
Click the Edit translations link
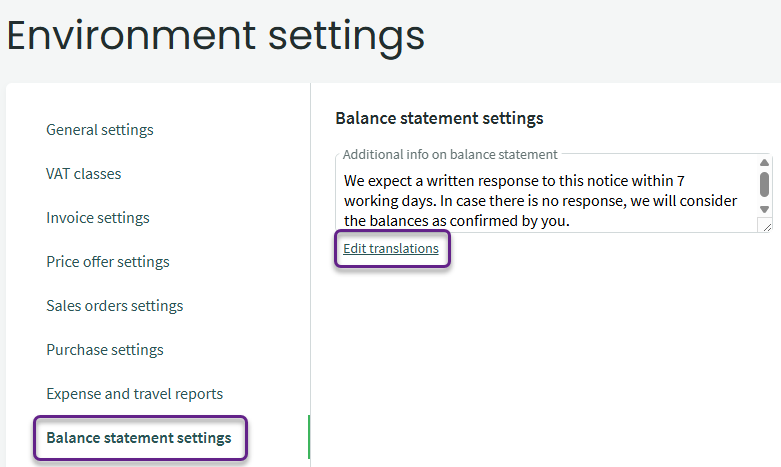coord(391,248)
